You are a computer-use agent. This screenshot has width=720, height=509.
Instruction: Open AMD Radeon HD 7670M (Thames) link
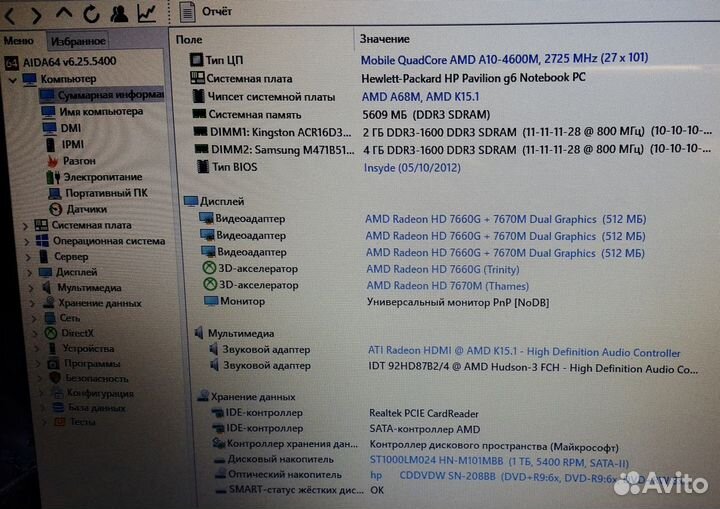point(448,286)
